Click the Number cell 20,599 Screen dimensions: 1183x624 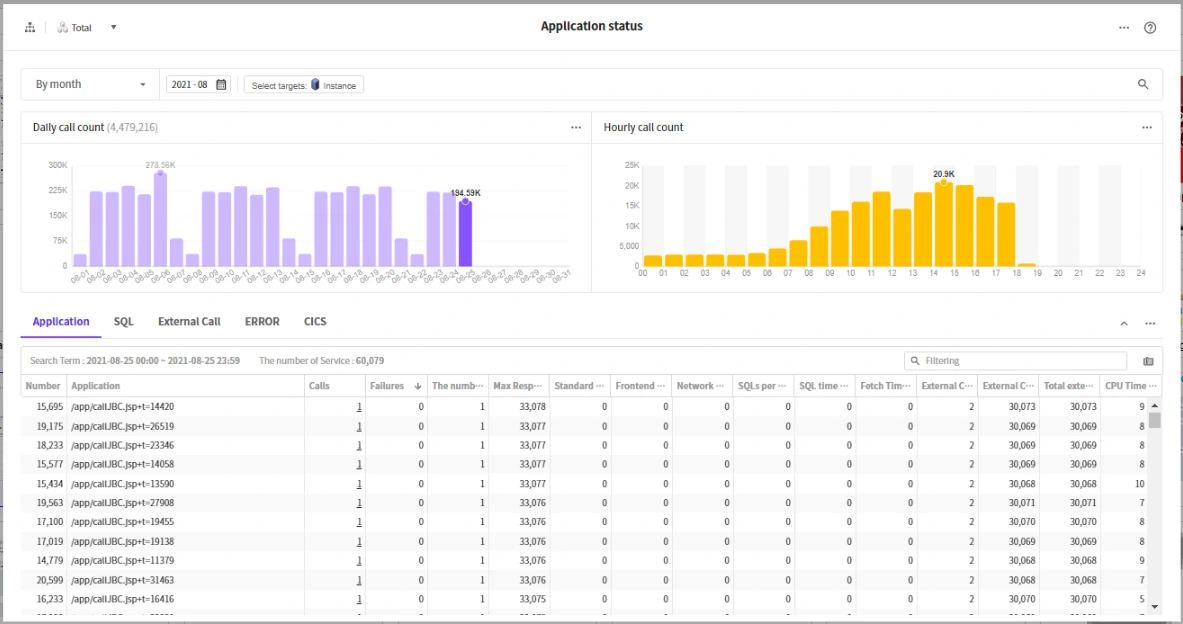(50, 580)
